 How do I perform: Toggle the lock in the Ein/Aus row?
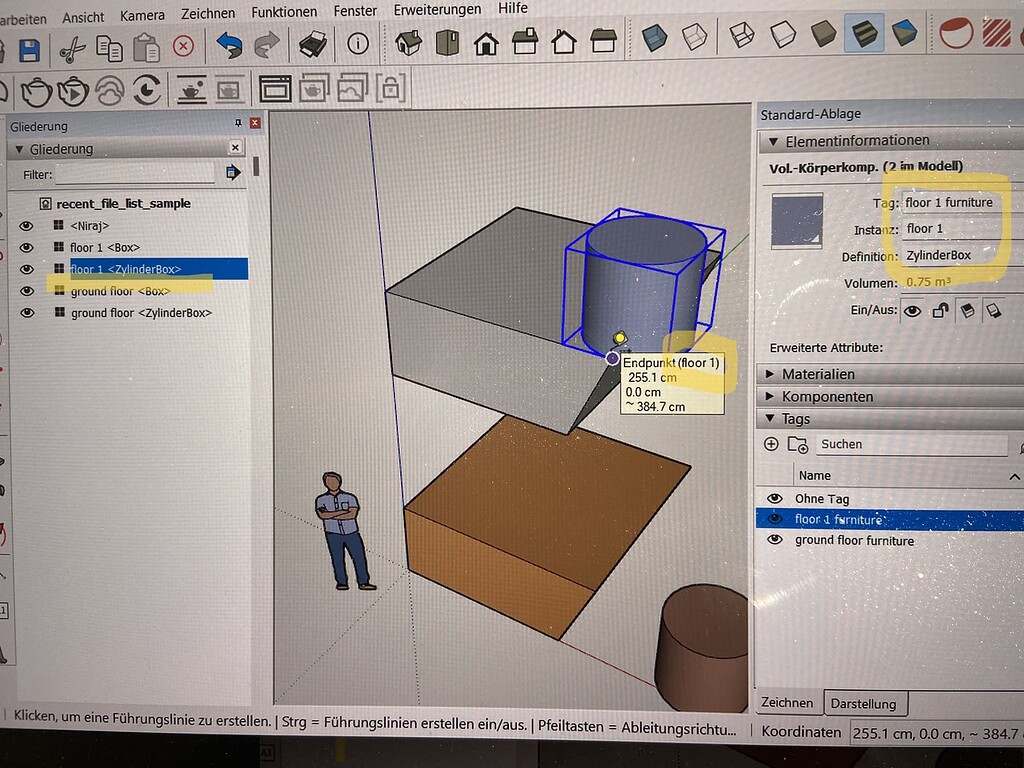938,311
